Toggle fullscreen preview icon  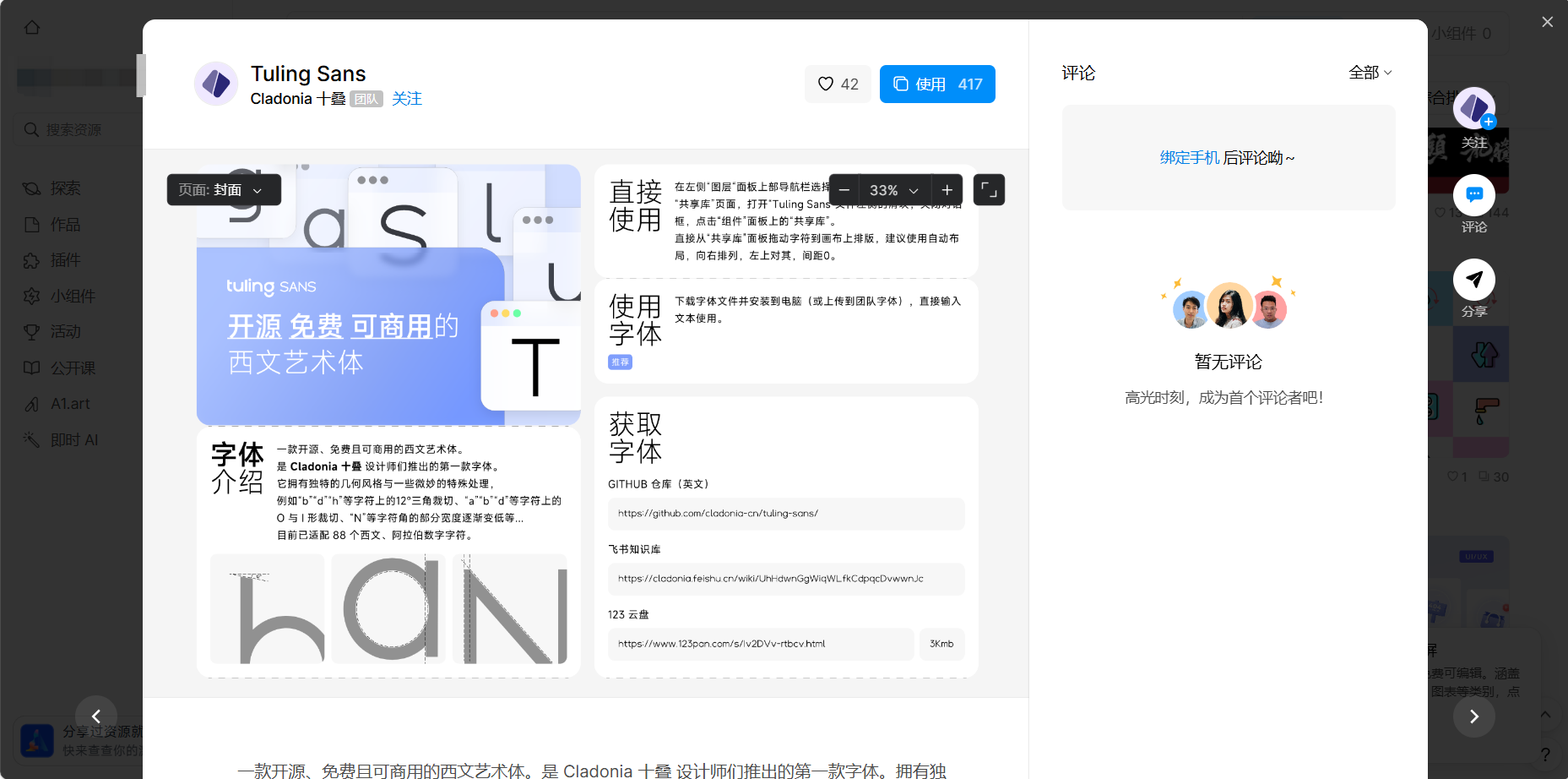(989, 190)
